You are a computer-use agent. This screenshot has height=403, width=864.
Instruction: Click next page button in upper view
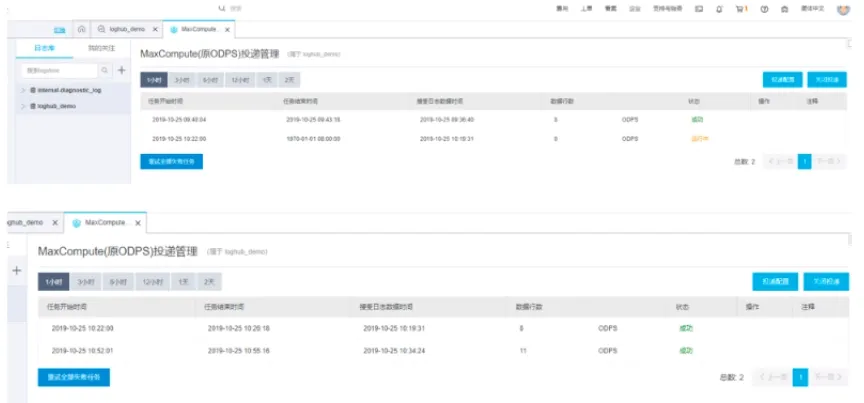(829, 162)
